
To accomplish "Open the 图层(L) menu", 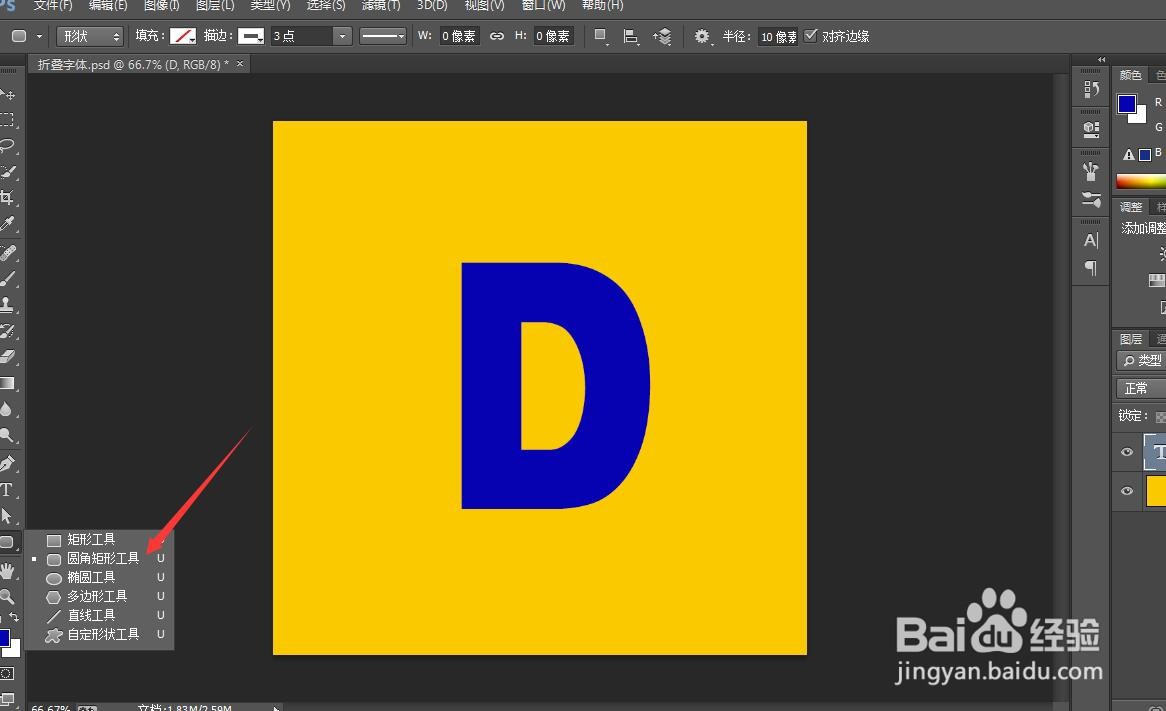I will 215,5.
